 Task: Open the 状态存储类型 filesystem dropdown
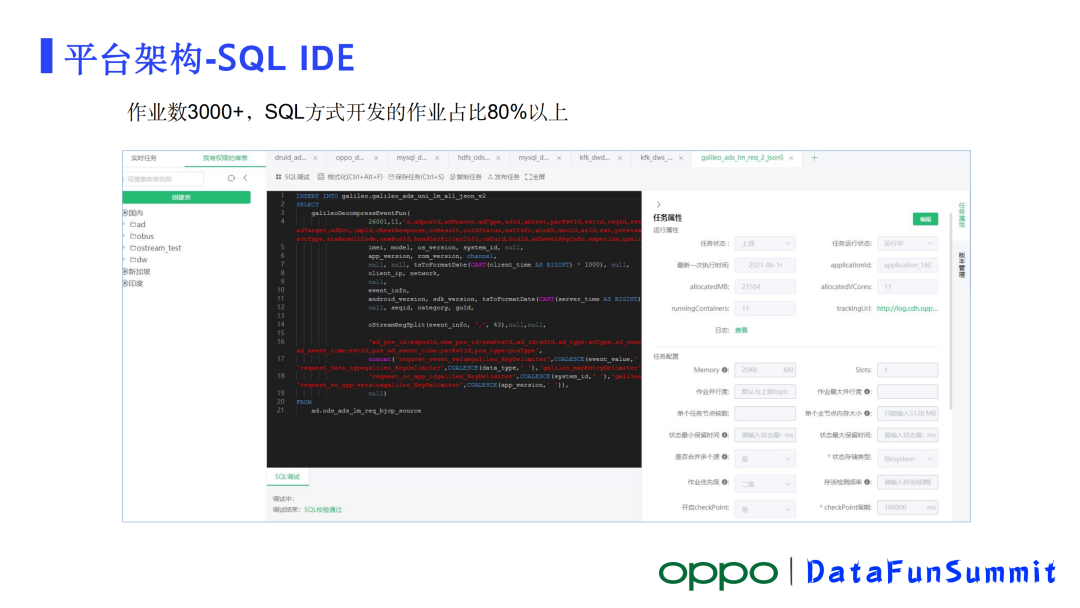tap(907, 459)
